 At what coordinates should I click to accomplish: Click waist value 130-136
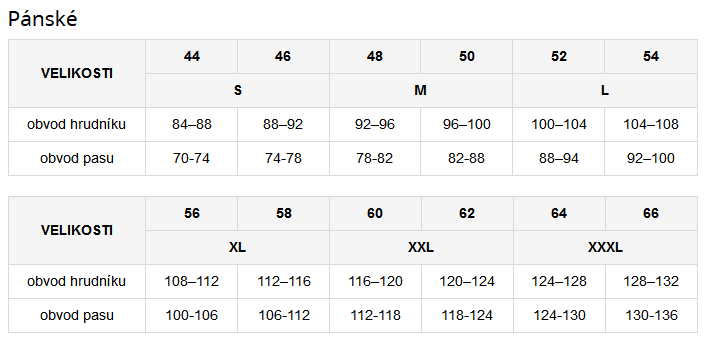point(652,316)
